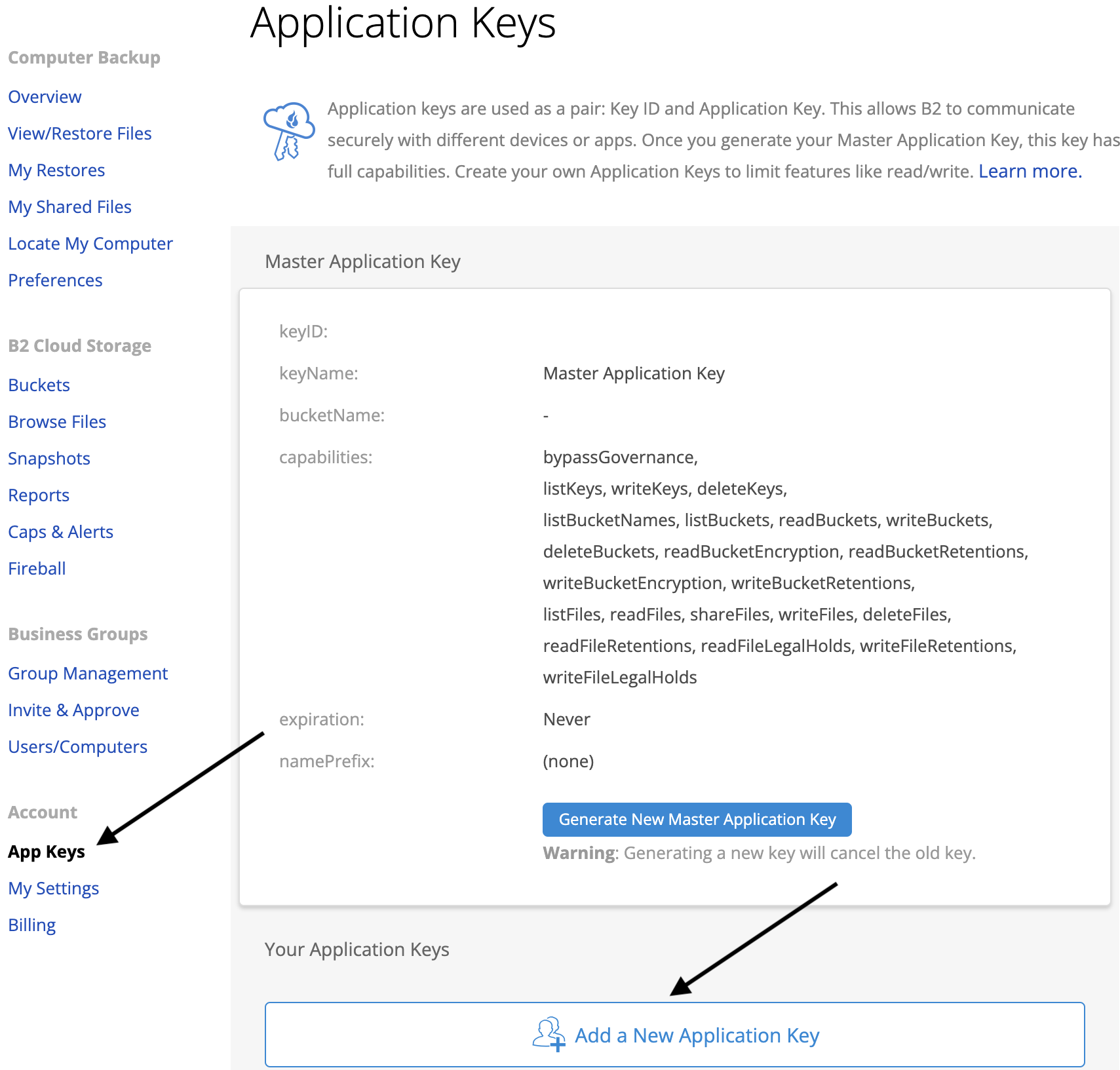This screenshot has width=1120, height=1070.
Task: Open the Buckets page
Action: pos(39,385)
